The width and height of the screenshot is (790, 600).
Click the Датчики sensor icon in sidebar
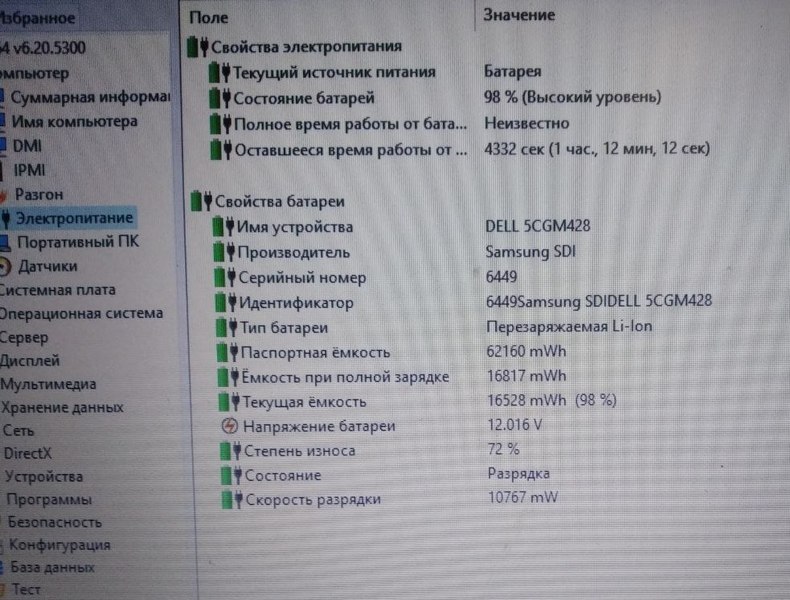click(8, 267)
